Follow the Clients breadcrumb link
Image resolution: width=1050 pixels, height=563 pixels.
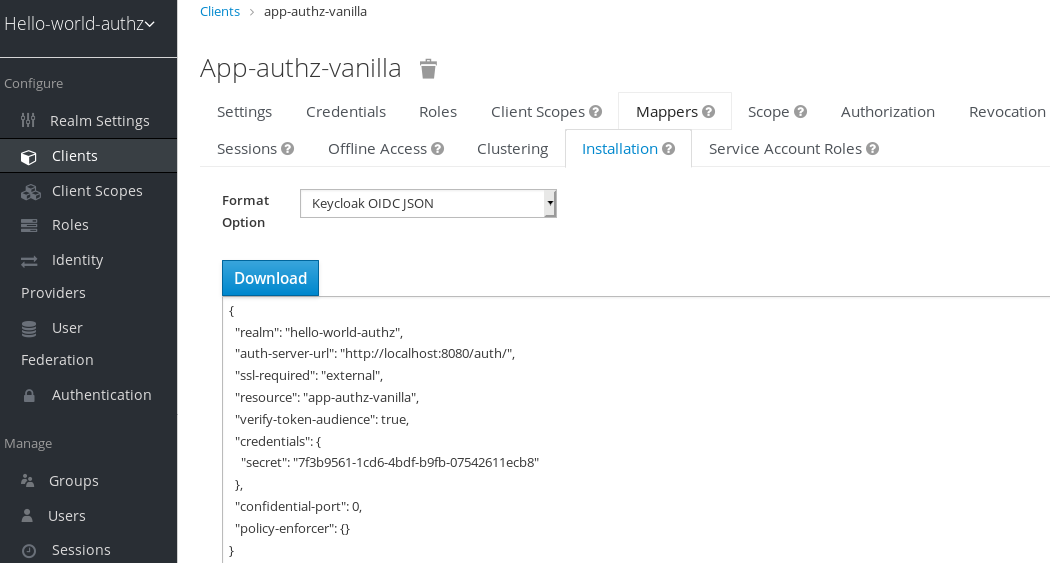point(220,12)
